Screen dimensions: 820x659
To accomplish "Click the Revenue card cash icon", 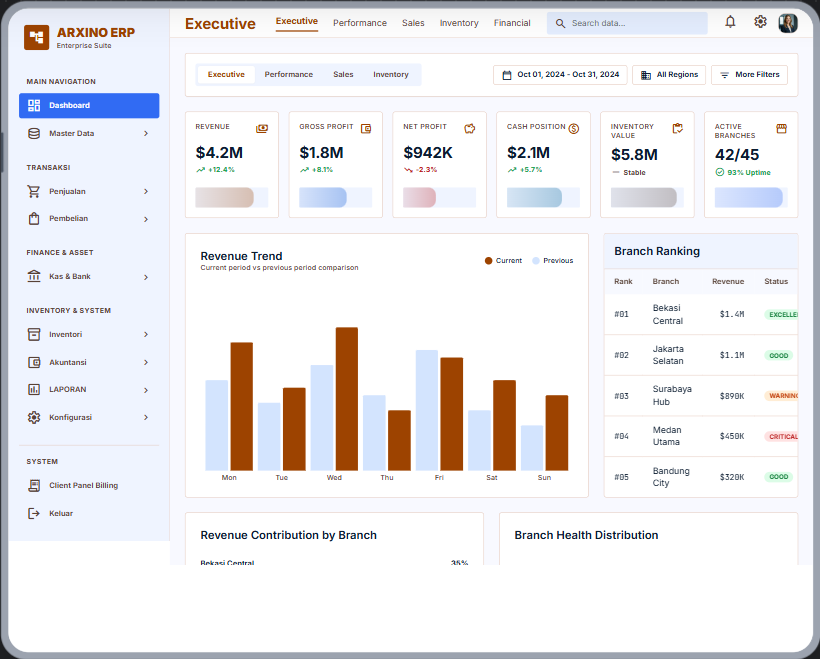I will pyautogui.click(x=262, y=129).
